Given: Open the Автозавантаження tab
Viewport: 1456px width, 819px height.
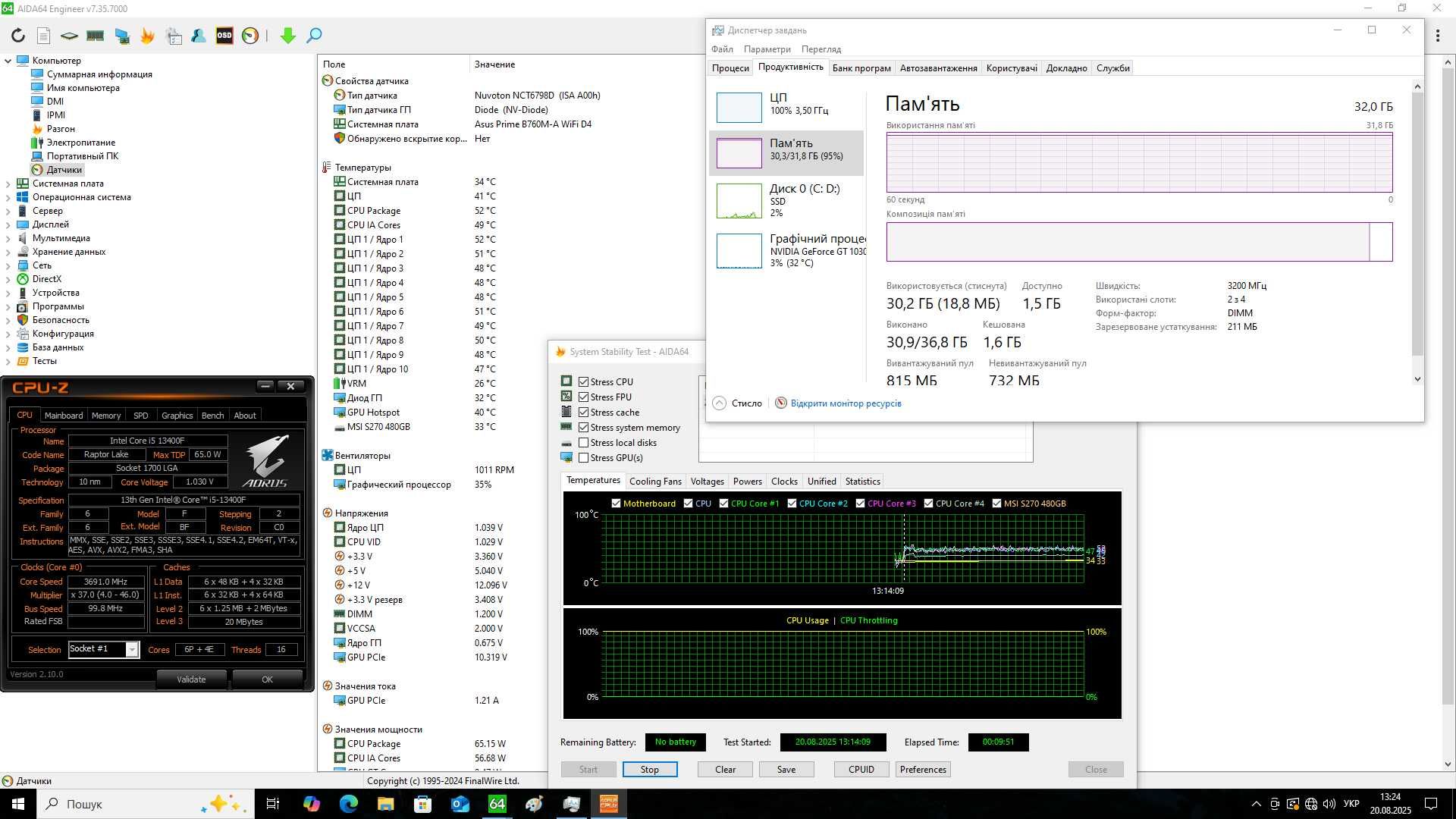Looking at the screenshot, I should click(x=938, y=68).
